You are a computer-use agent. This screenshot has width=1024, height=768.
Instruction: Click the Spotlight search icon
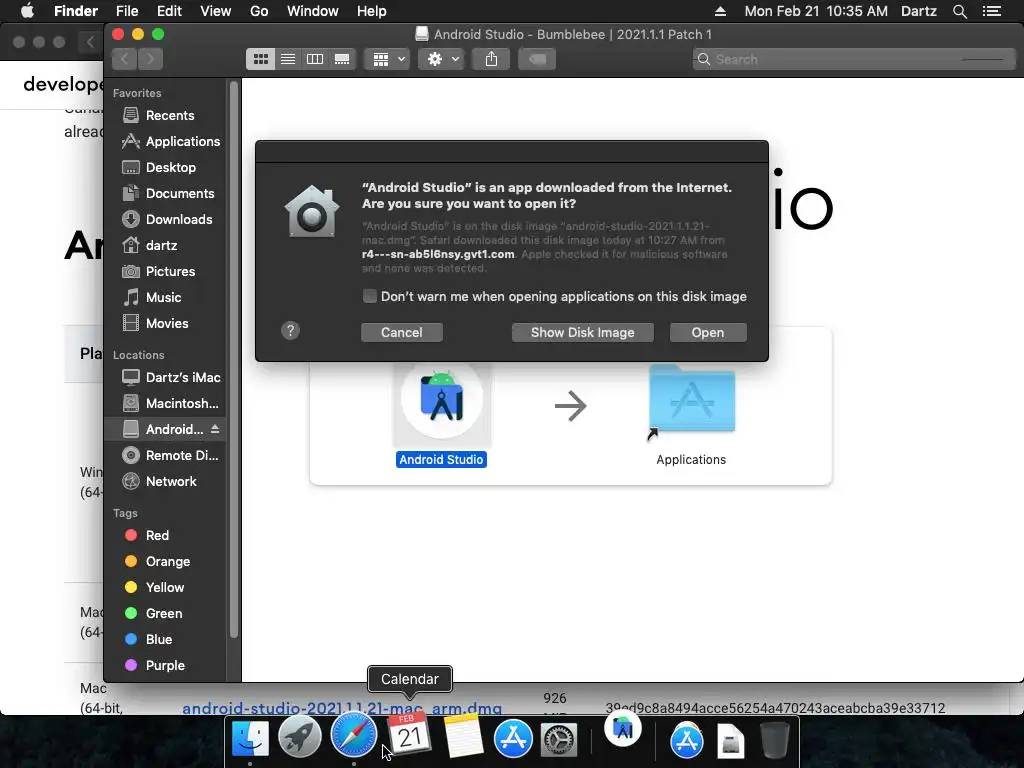(x=959, y=11)
